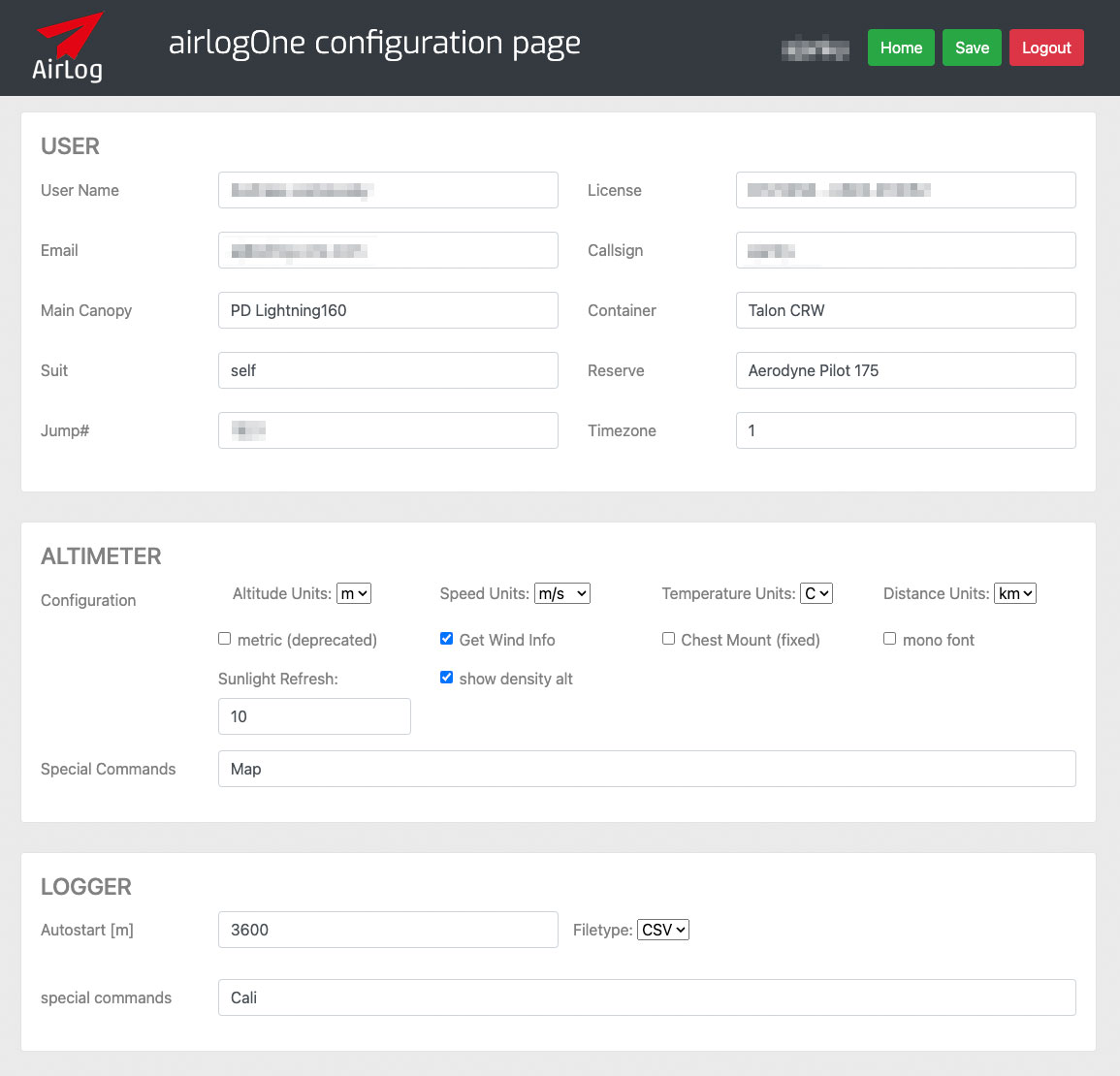Log out using the red Logout button
The image size is (1120, 1076).
click(1046, 47)
